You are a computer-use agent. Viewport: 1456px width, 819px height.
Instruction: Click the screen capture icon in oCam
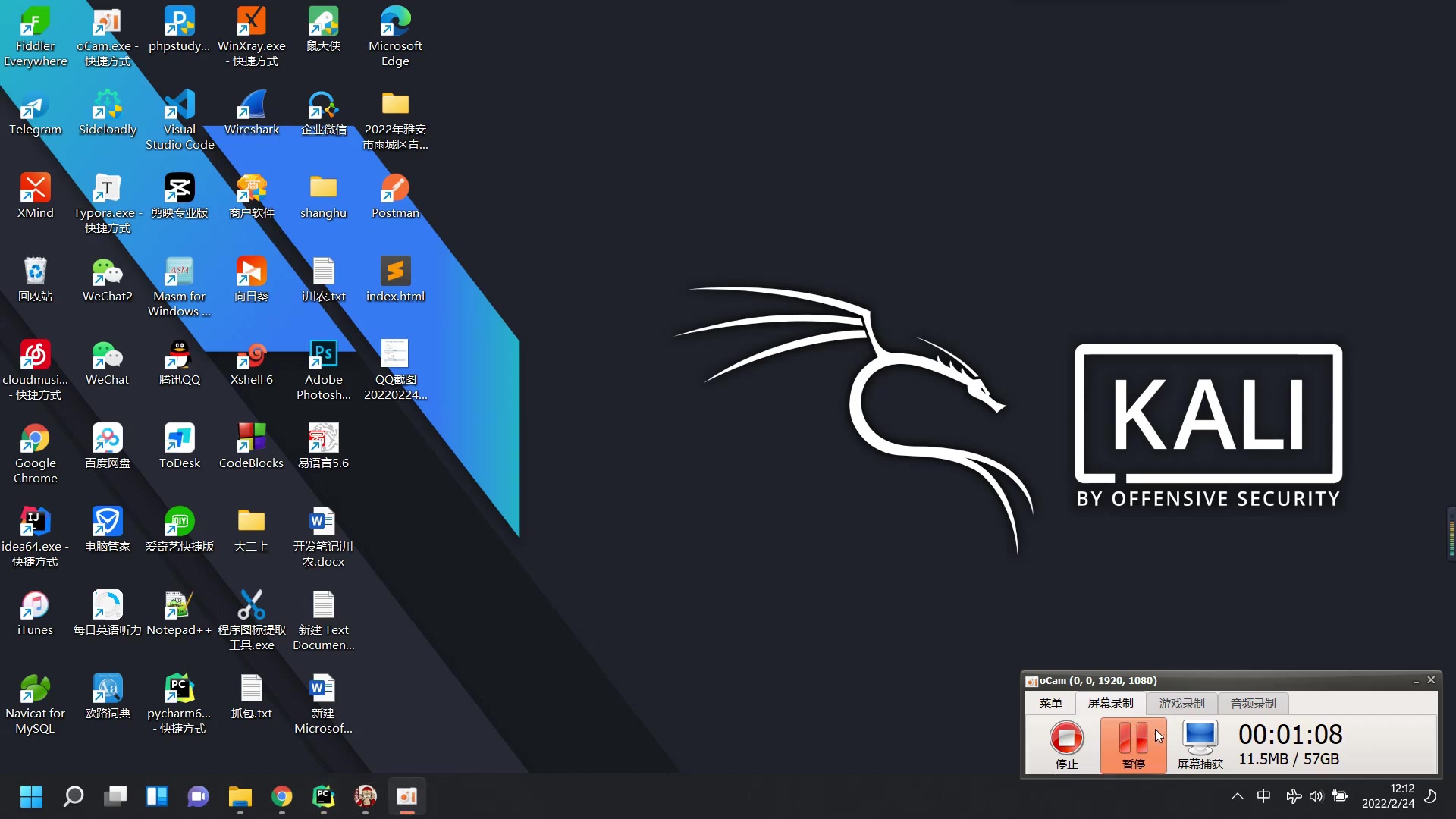(1200, 744)
